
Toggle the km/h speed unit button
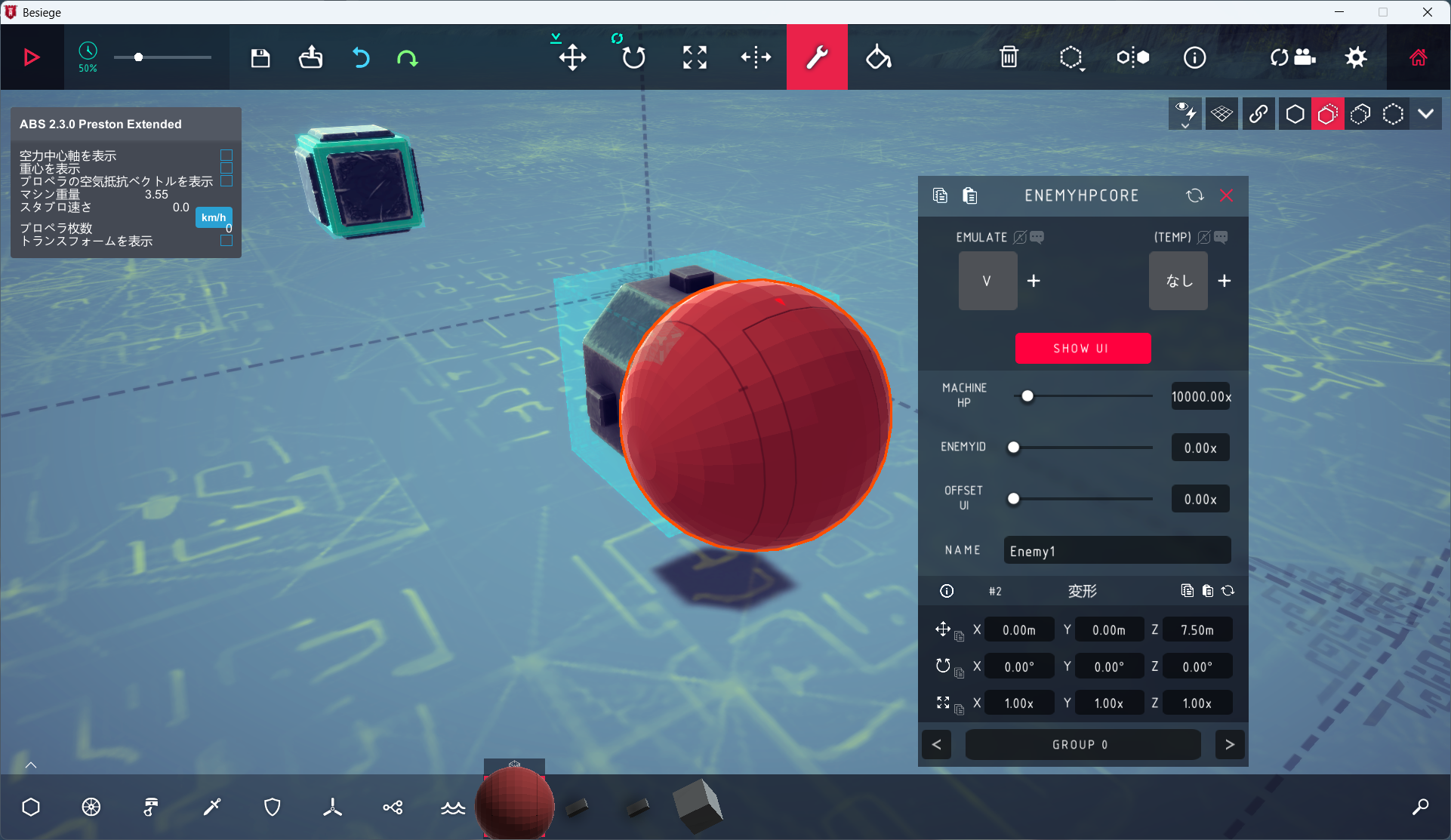pyautogui.click(x=214, y=217)
